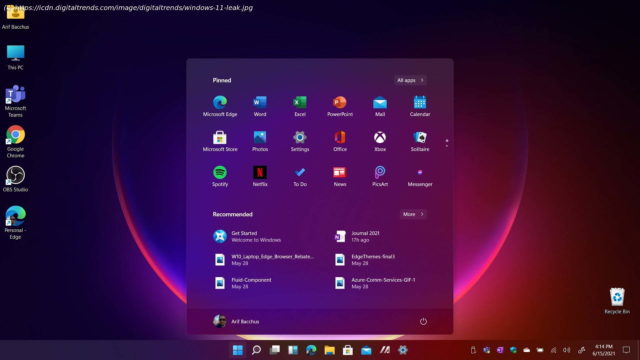Open Get Started Welcome to Windows
The width and height of the screenshot is (640, 360).
[x=247, y=236]
